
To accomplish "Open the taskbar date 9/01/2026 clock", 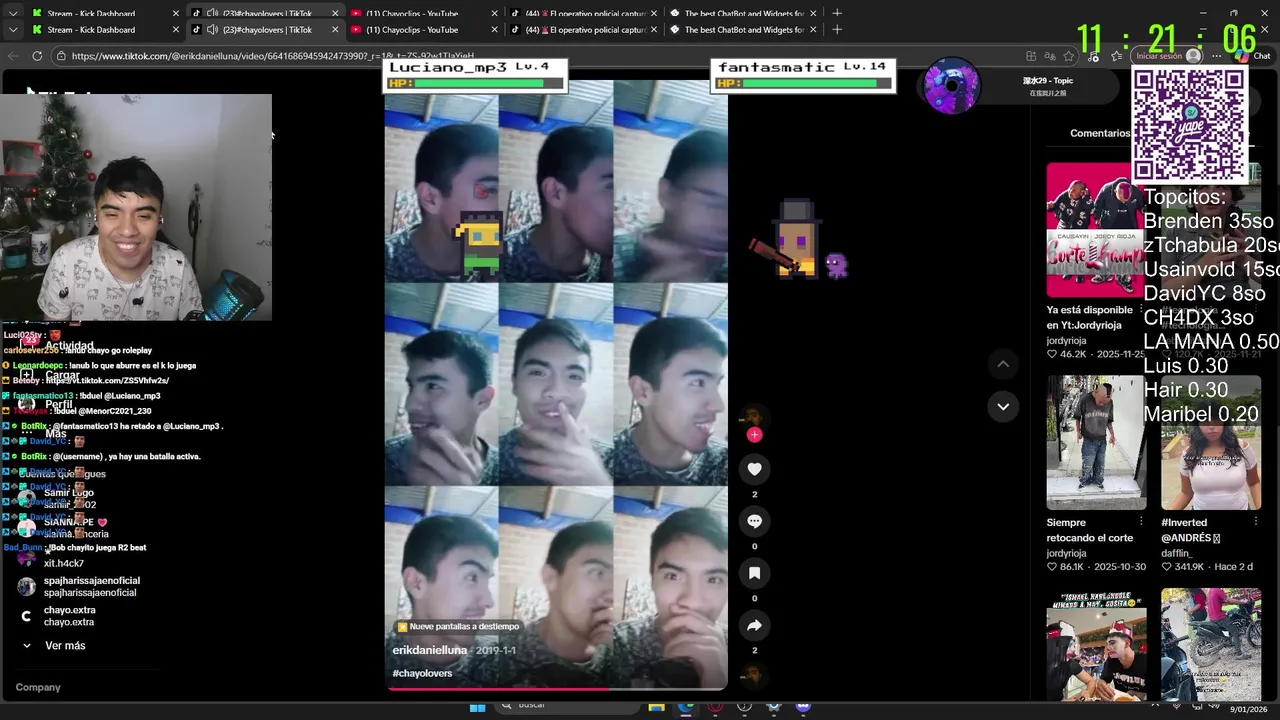I will [1248, 709].
